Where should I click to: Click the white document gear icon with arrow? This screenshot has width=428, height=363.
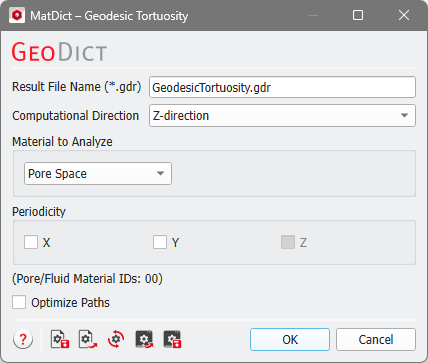click(88, 339)
